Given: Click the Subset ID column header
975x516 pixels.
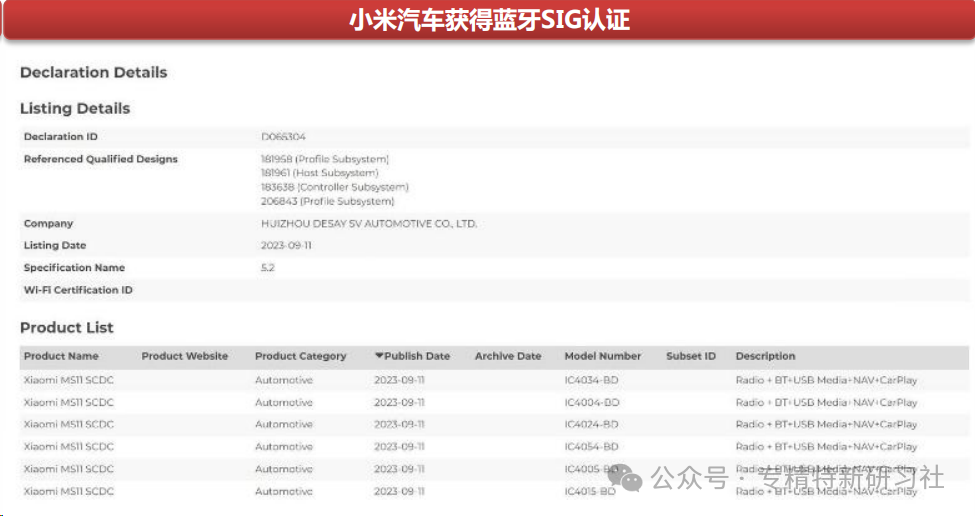Looking at the screenshot, I should [x=691, y=356].
